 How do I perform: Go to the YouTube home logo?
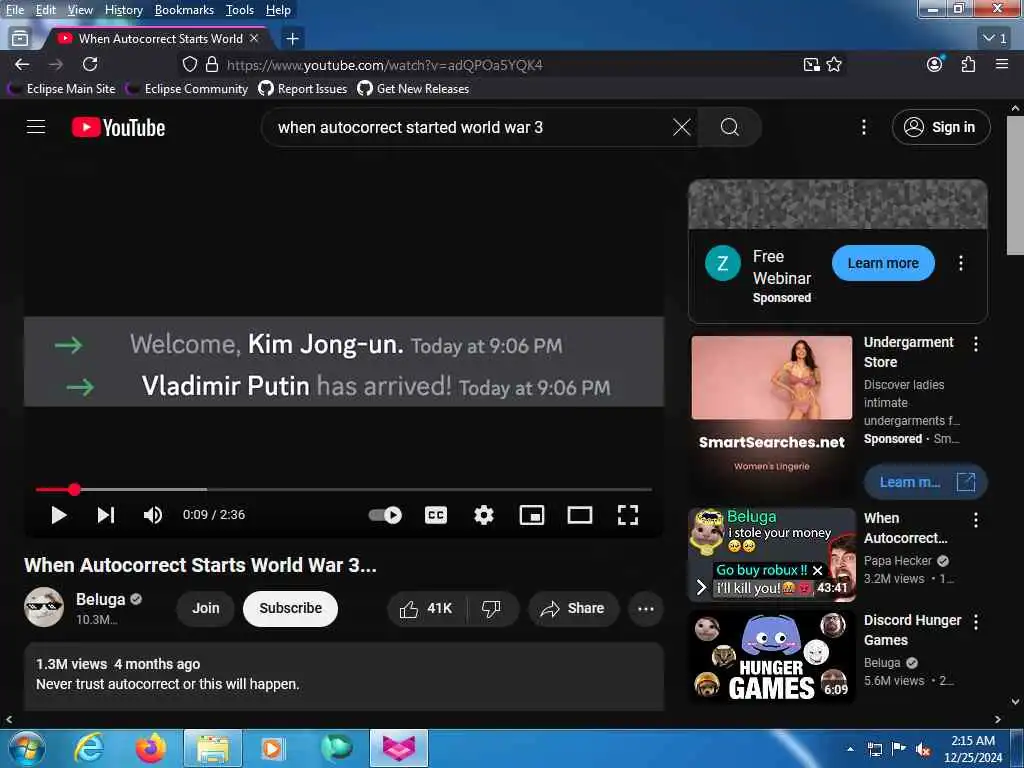(x=118, y=127)
